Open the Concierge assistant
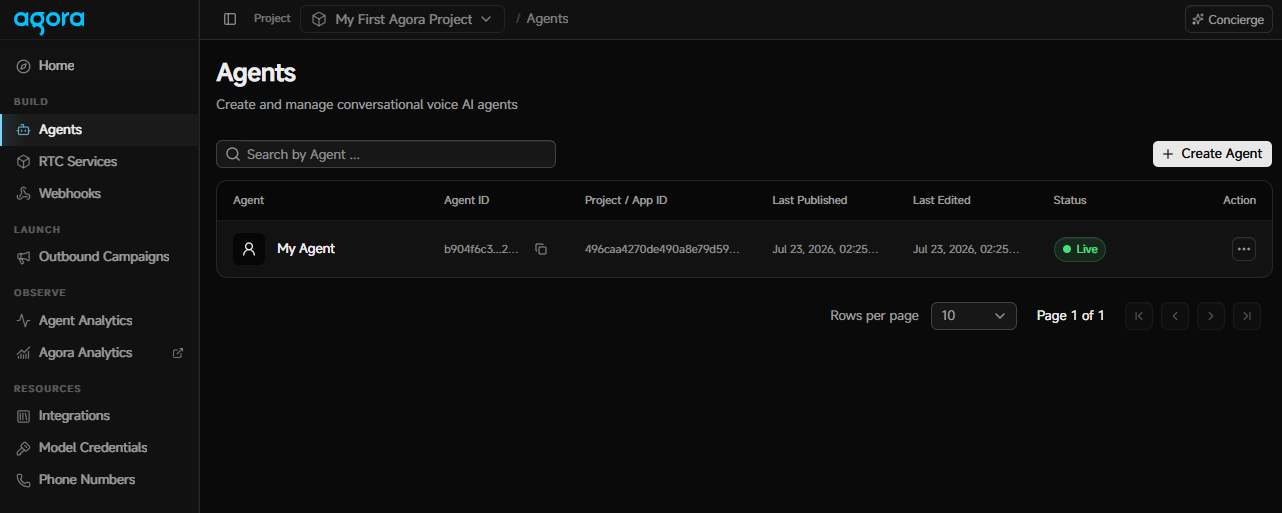Image resolution: width=1282 pixels, height=513 pixels. coord(1229,19)
